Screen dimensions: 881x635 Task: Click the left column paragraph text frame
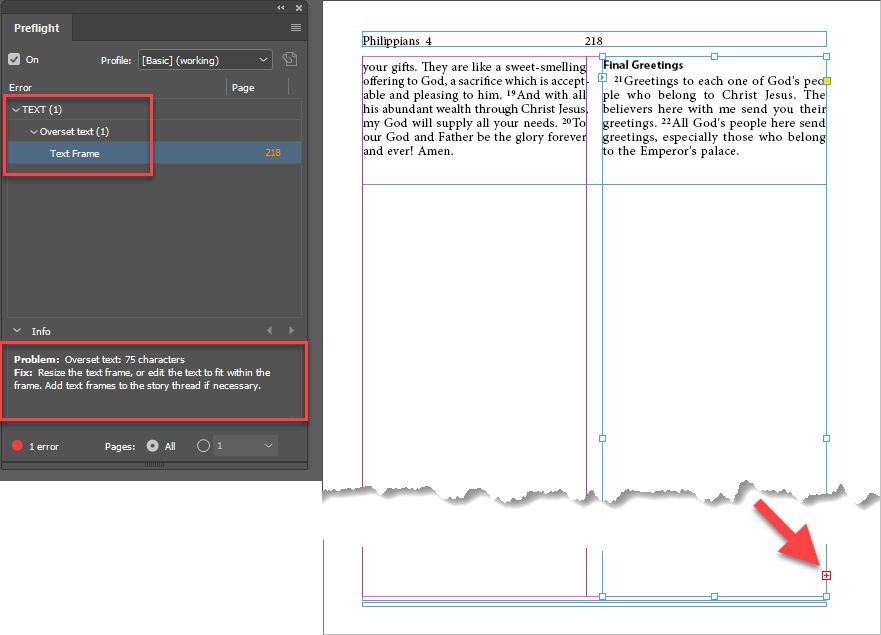coord(475,109)
